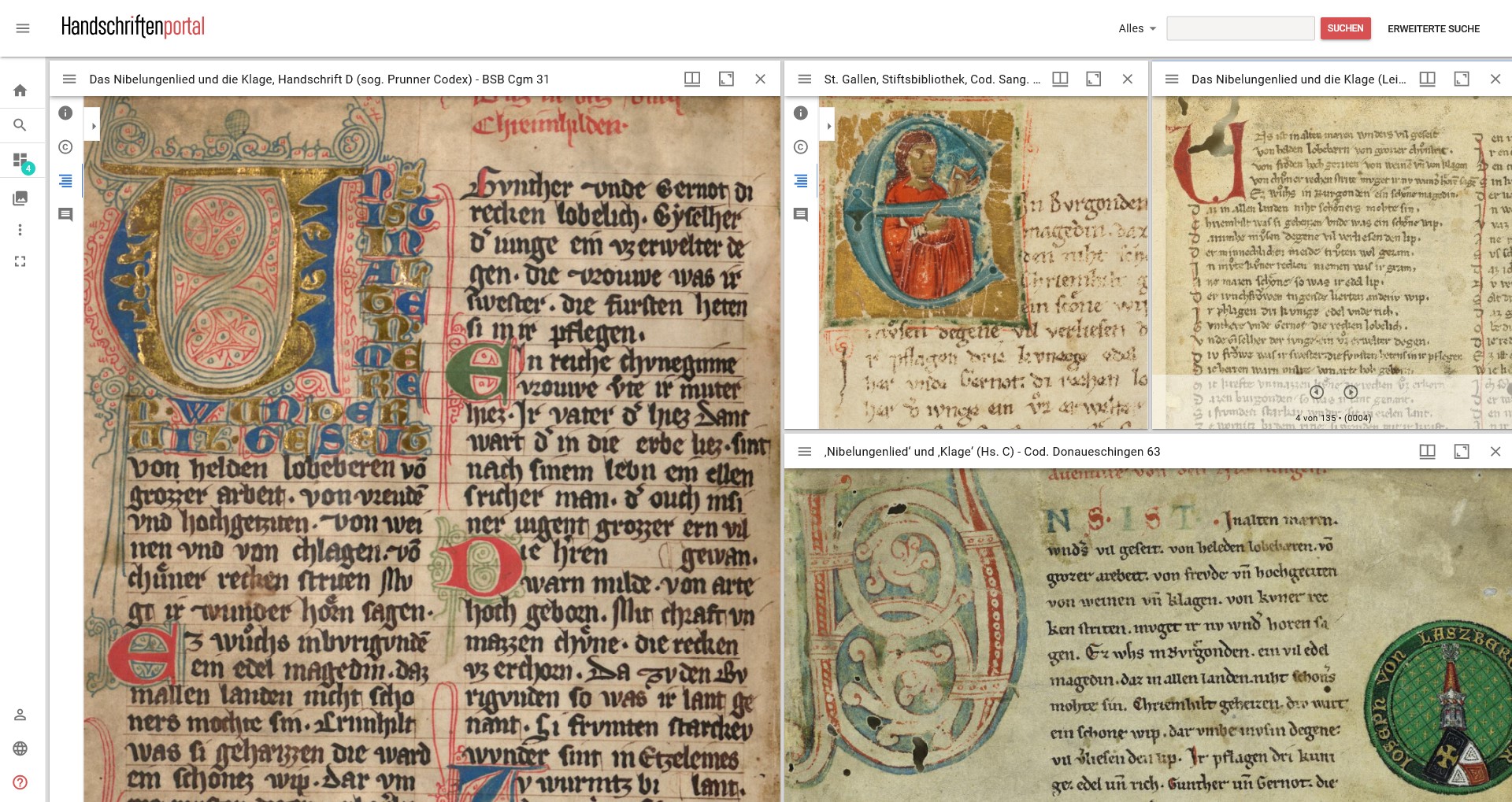Click the SUCHEN button

point(1345,28)
